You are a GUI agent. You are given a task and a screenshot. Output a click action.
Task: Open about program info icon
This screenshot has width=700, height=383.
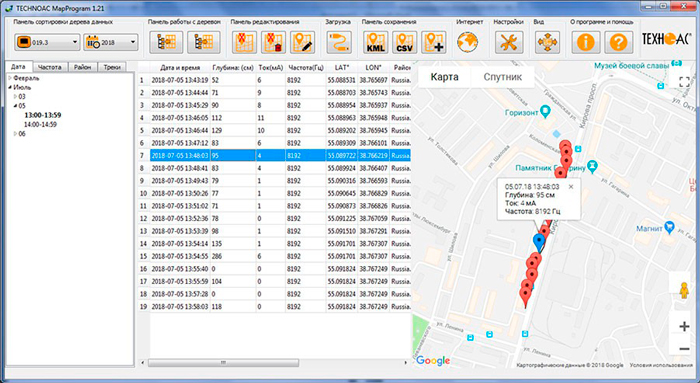click(x=585, y=42)
